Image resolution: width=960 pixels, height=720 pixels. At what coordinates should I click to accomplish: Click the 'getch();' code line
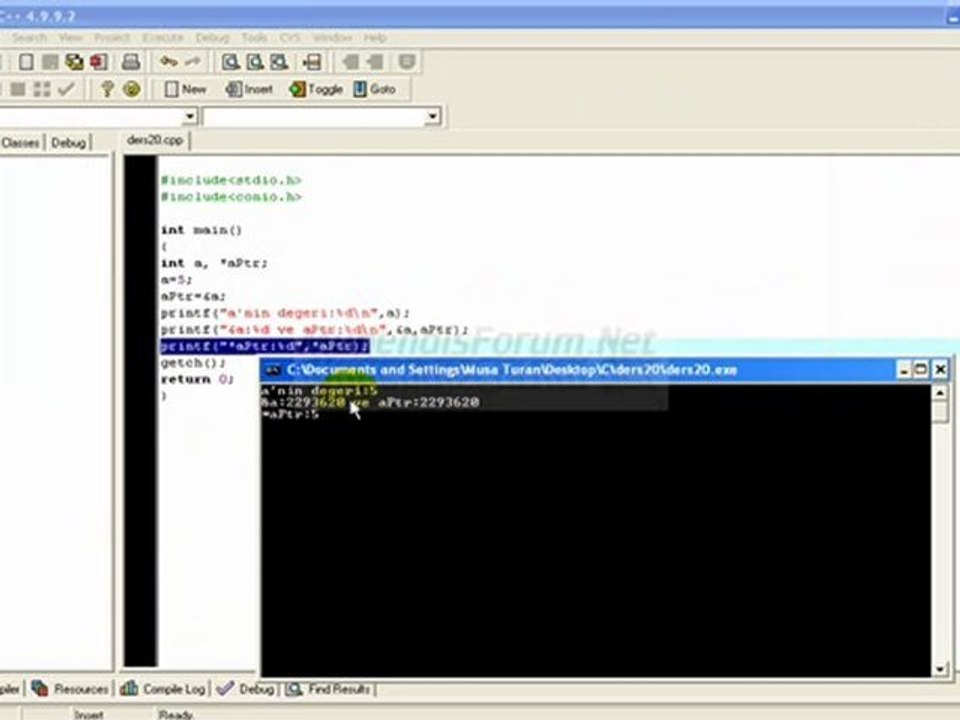point(193,363)
